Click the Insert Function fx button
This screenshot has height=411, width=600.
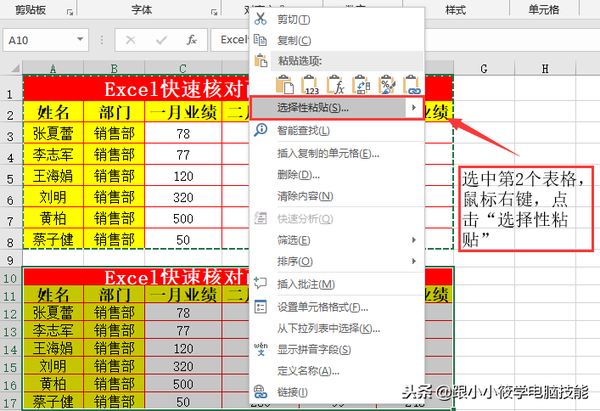tap(192, 40)
